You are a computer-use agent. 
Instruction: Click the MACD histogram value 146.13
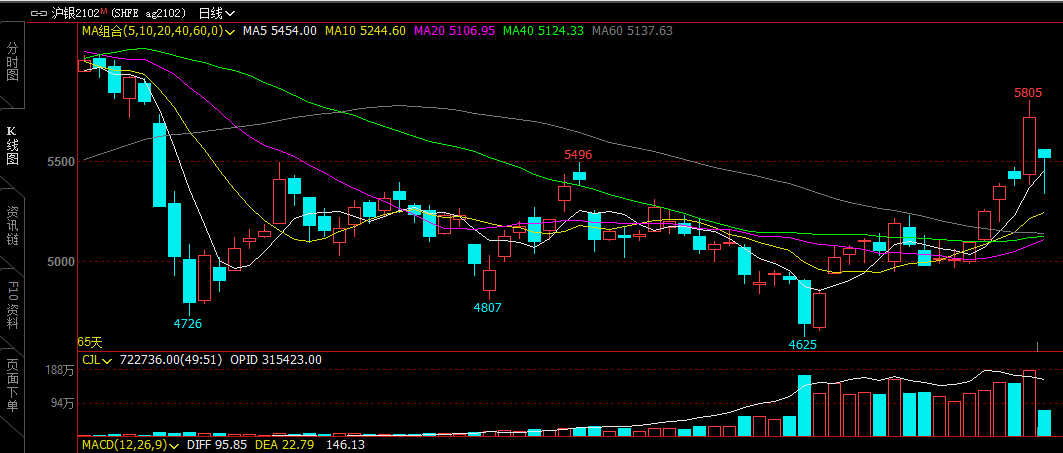pos(345,445)
